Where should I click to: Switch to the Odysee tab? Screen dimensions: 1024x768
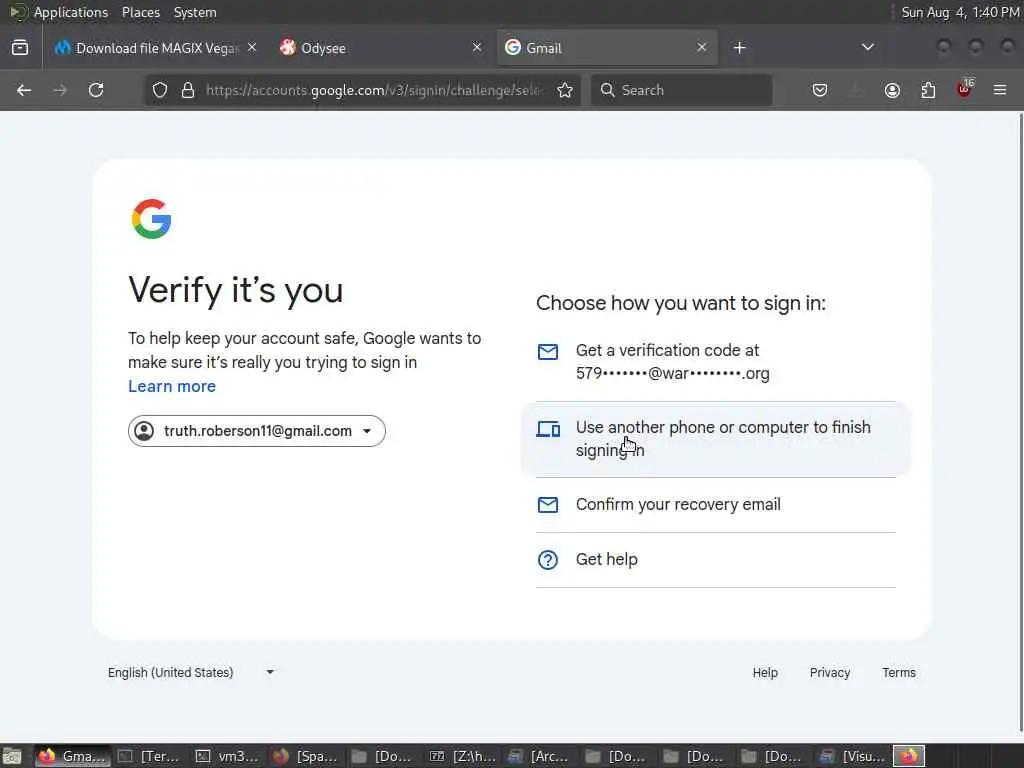coord(381,48)
